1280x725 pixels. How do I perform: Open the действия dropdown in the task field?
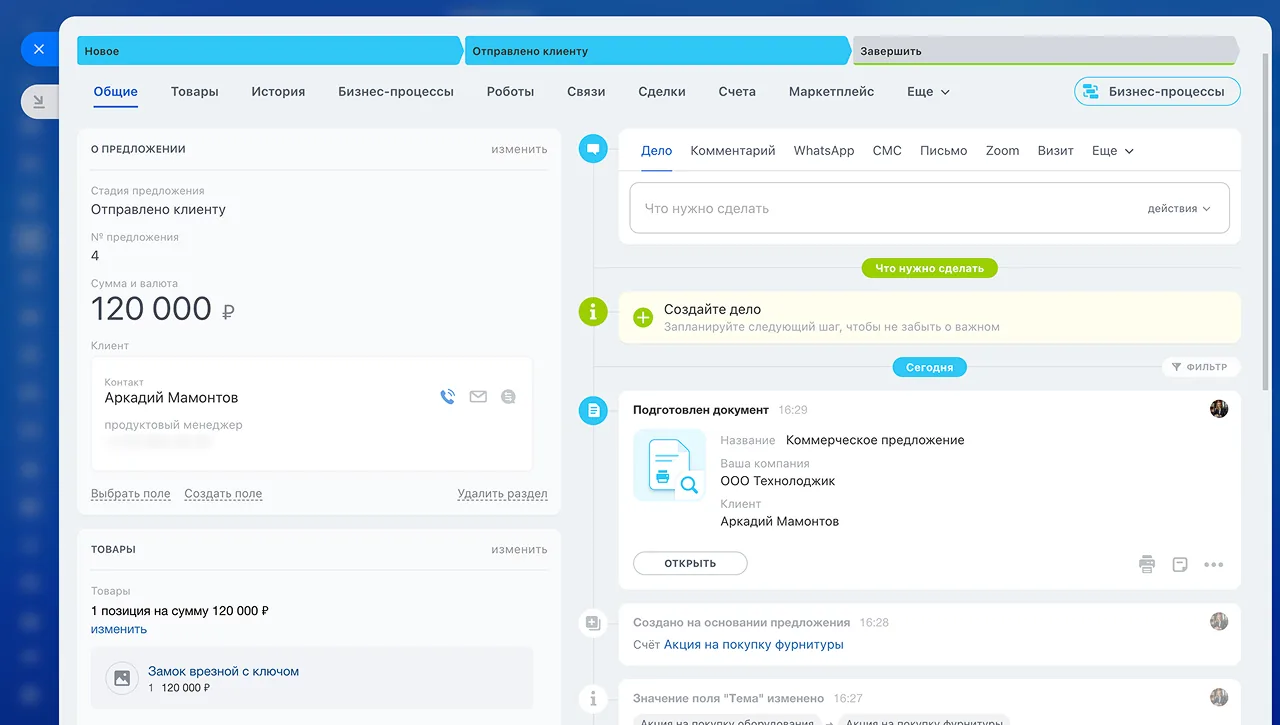(x=1179, y=209)
